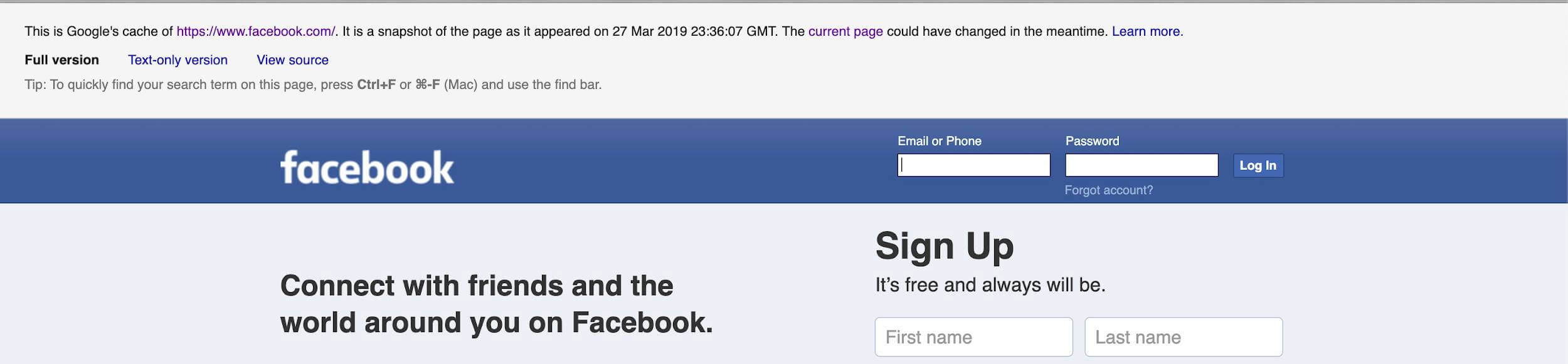The height and width of the screenshot is (364, 1568).
Task: Follow the "current page" link
Action: (x=845, y=31)
